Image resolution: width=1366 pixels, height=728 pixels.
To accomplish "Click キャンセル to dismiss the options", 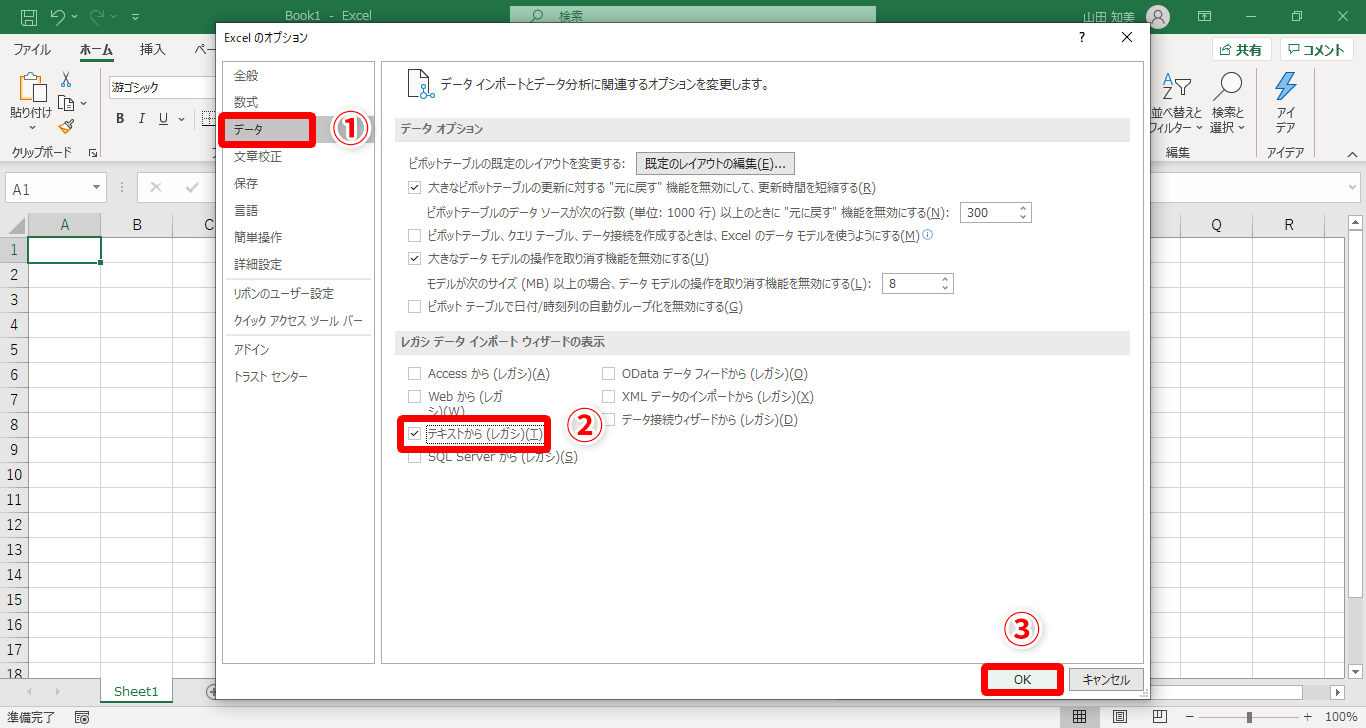I will pos(1106,680).
